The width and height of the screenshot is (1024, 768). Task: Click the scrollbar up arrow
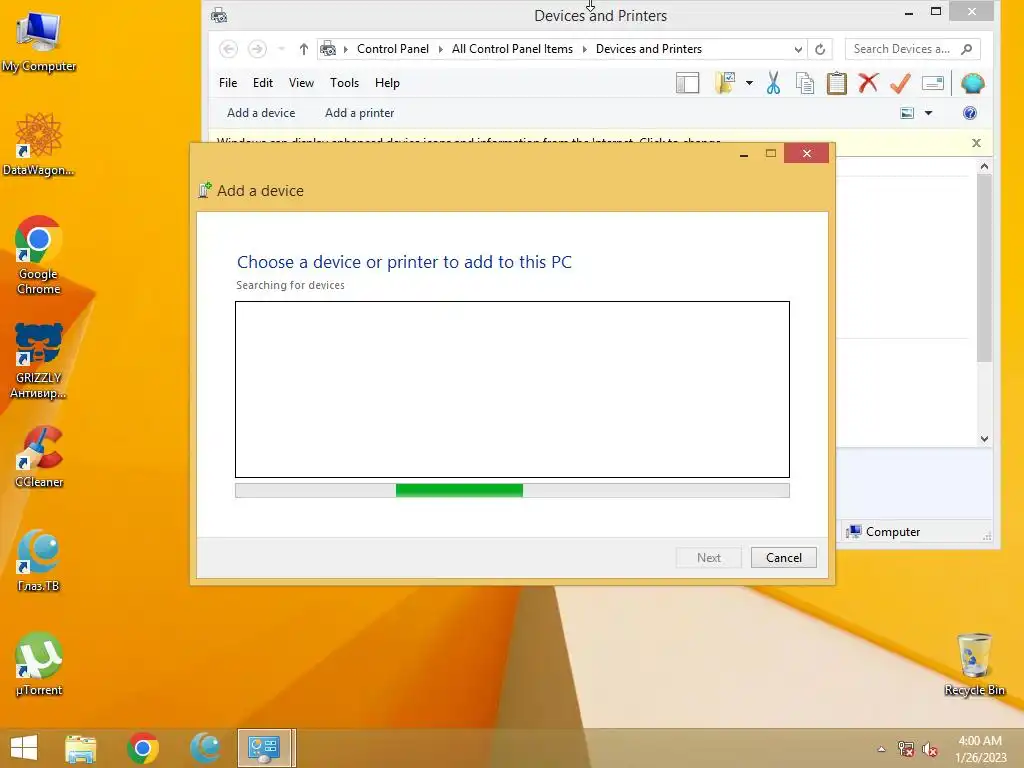(x=984, y=167)
